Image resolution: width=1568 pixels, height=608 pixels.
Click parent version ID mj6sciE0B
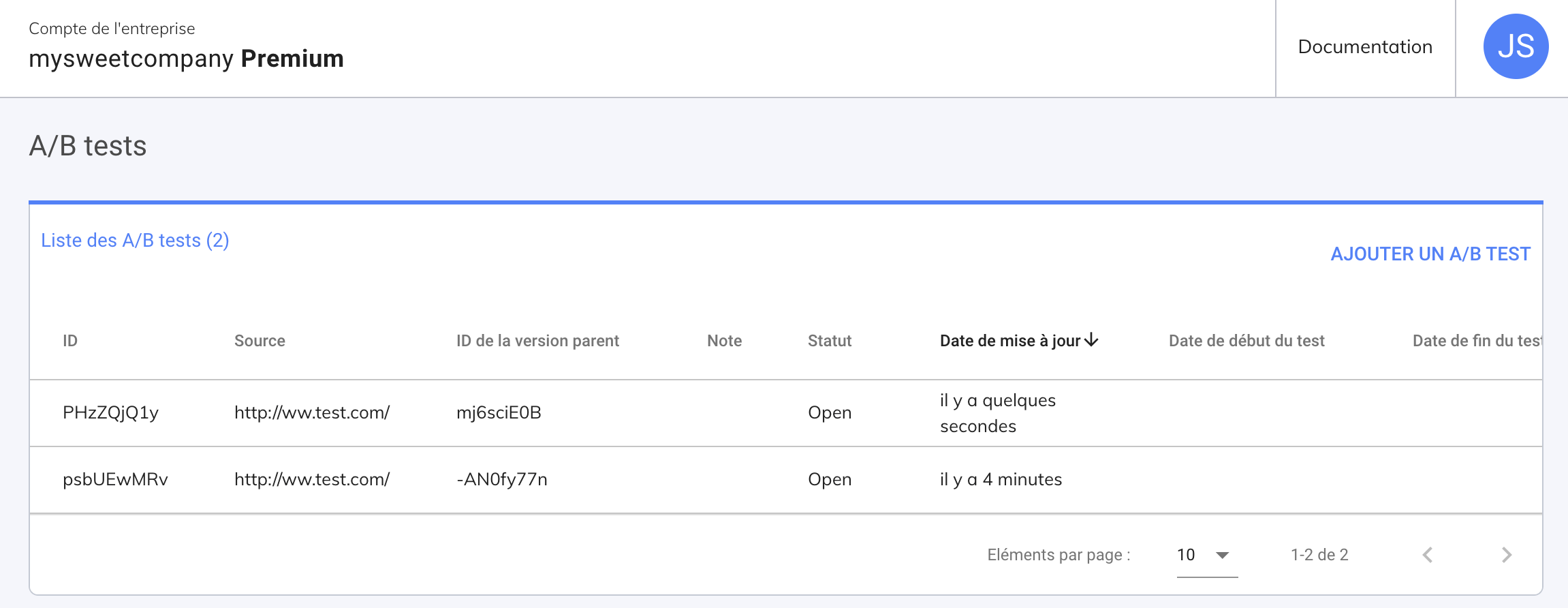coord(499,413)
